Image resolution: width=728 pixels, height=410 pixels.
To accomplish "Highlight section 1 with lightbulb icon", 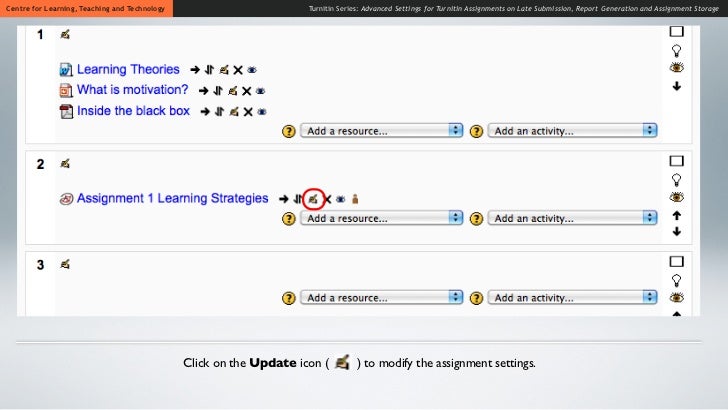I will point(676,50).
